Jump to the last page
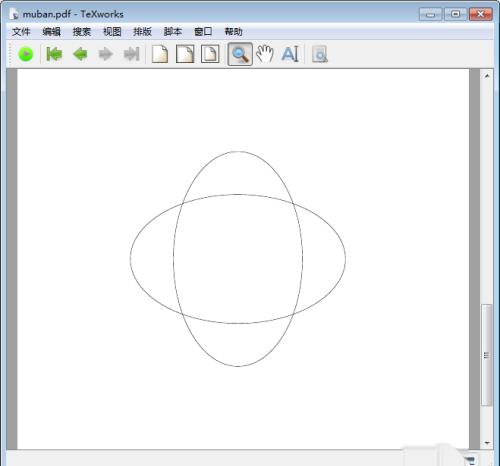The image size is (500, 466). click(x=131, y=54)
